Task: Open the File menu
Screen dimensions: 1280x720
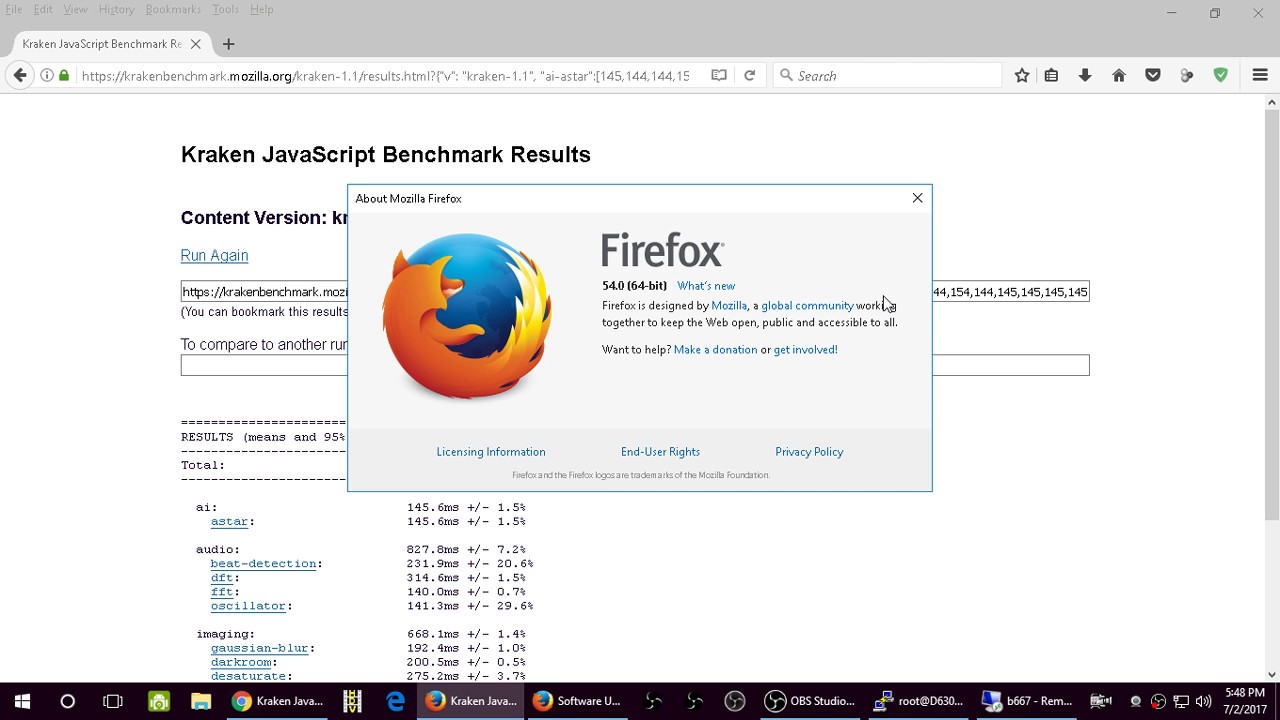Action: tap(14, 9)
